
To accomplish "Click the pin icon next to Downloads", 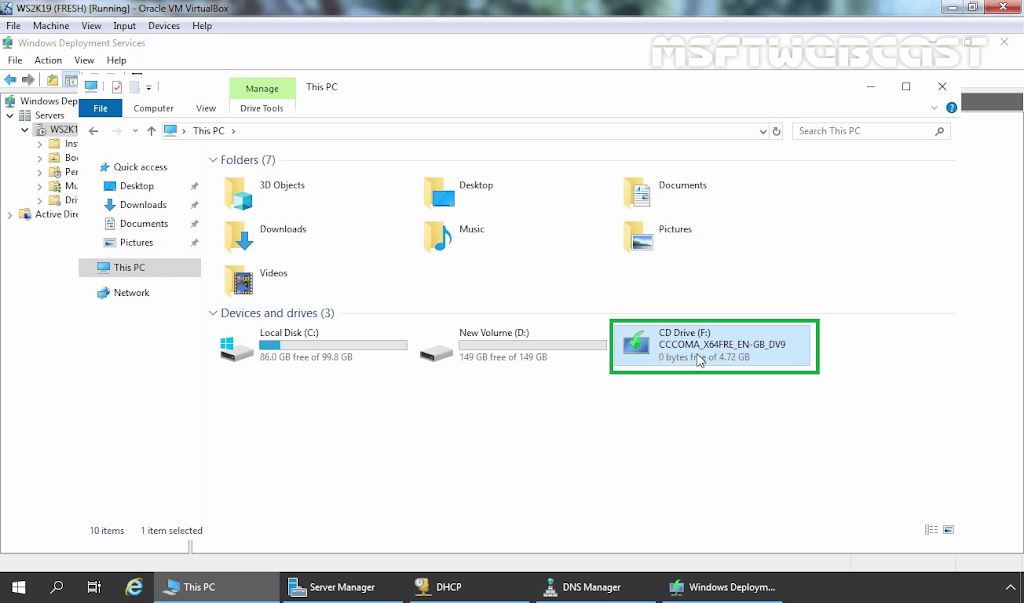I will (194, 205).
